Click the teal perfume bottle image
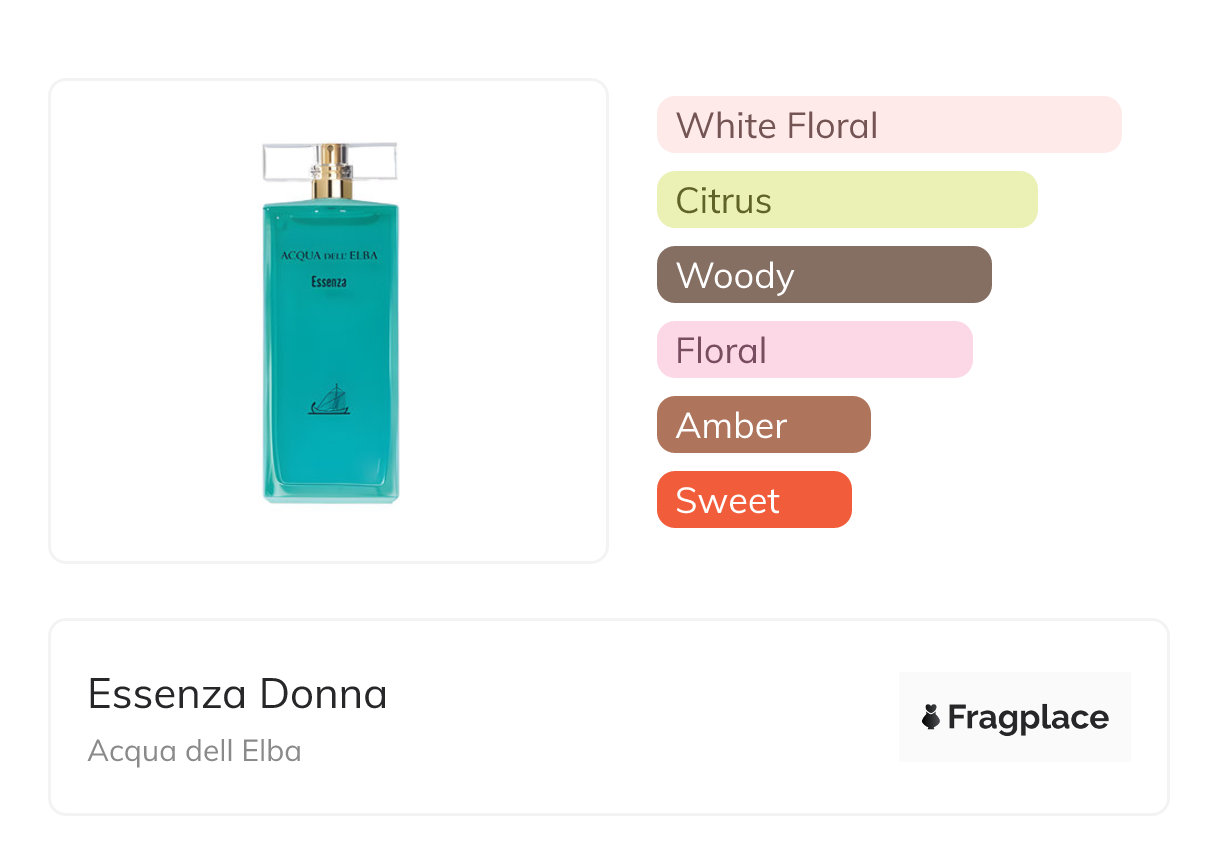This screenshot has height=864, width=1218. click(330, 340)
